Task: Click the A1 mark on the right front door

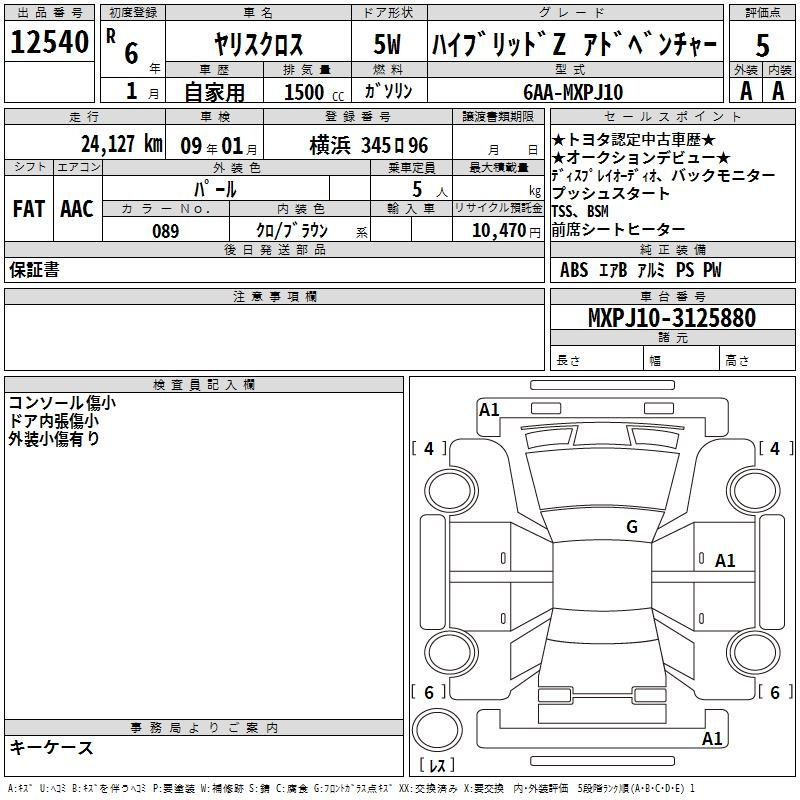Action: point(725,561)
